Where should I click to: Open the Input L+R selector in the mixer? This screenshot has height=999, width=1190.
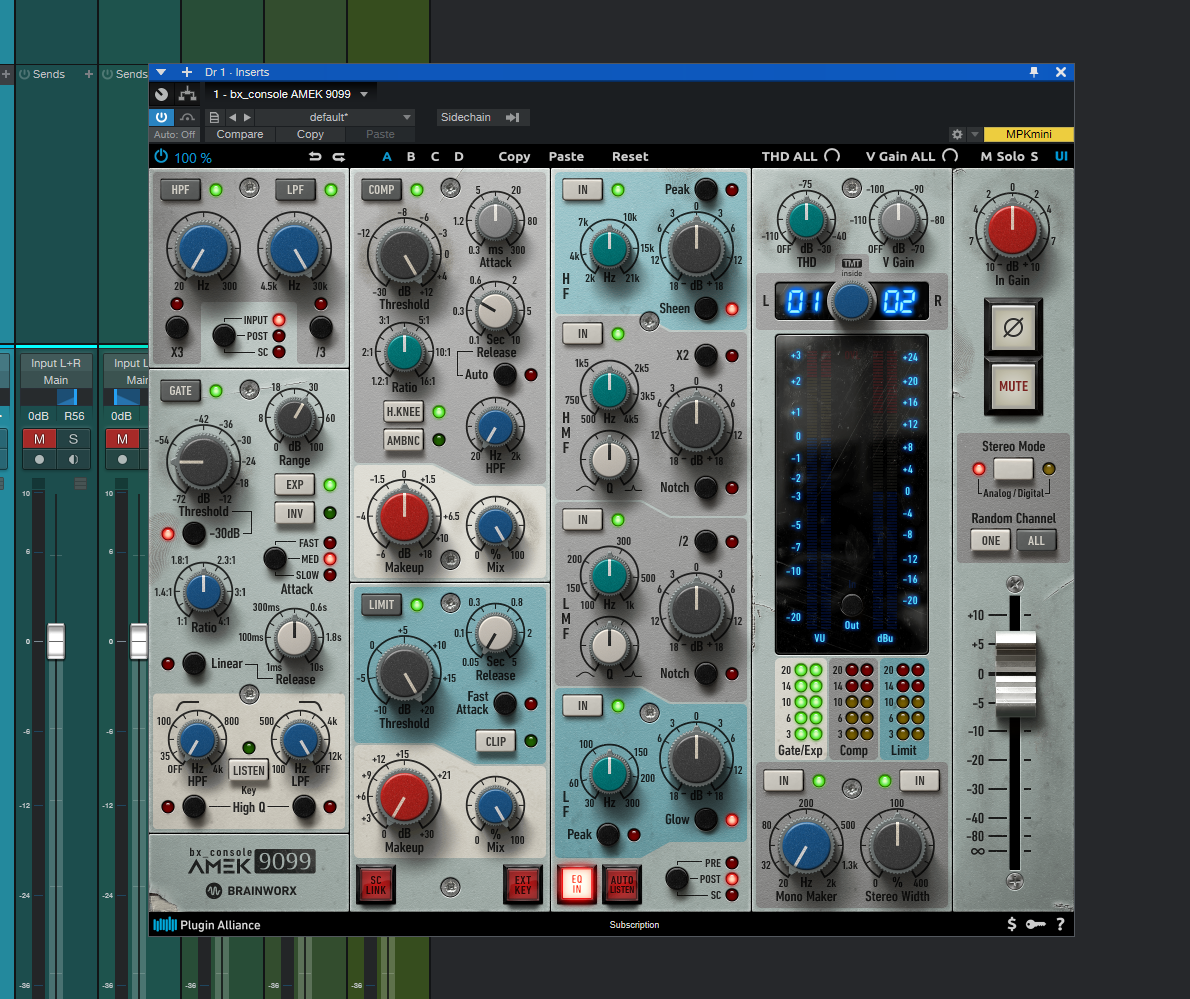55,363
